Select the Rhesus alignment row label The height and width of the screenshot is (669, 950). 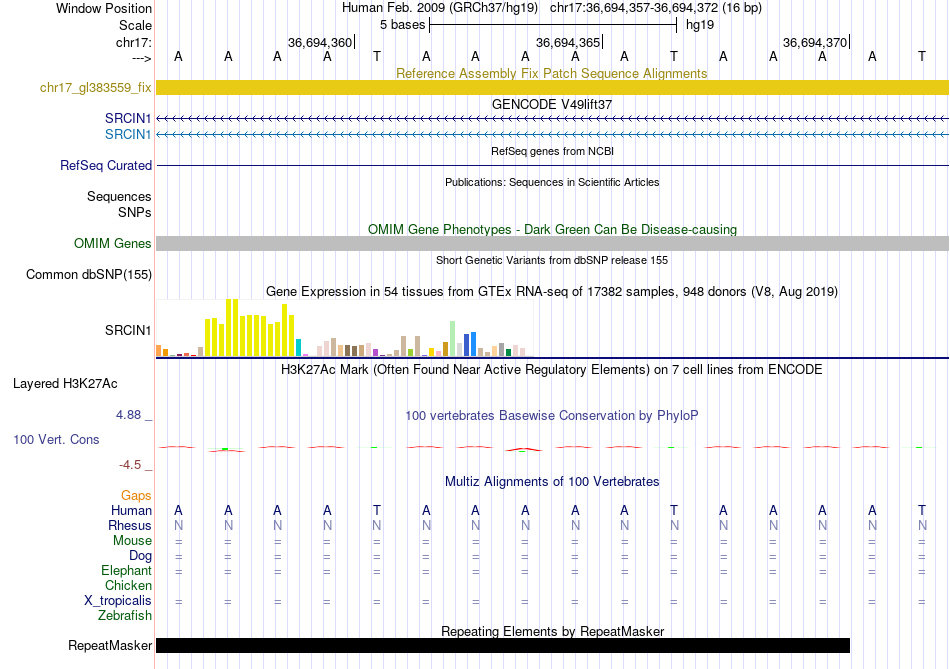(130, 525)
